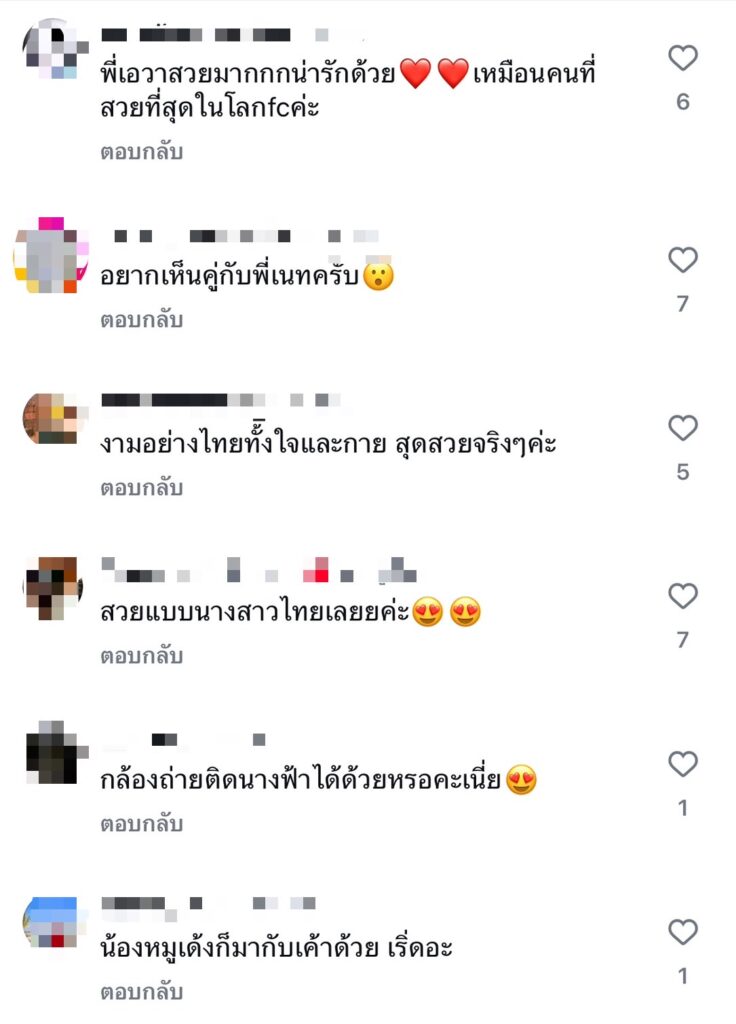Image resolution: width=736 pixels, height=1024 pixels.
Task: Heart the สวยแบบนางสาวไทยเลยค่ะ comment
Action: 683,596
